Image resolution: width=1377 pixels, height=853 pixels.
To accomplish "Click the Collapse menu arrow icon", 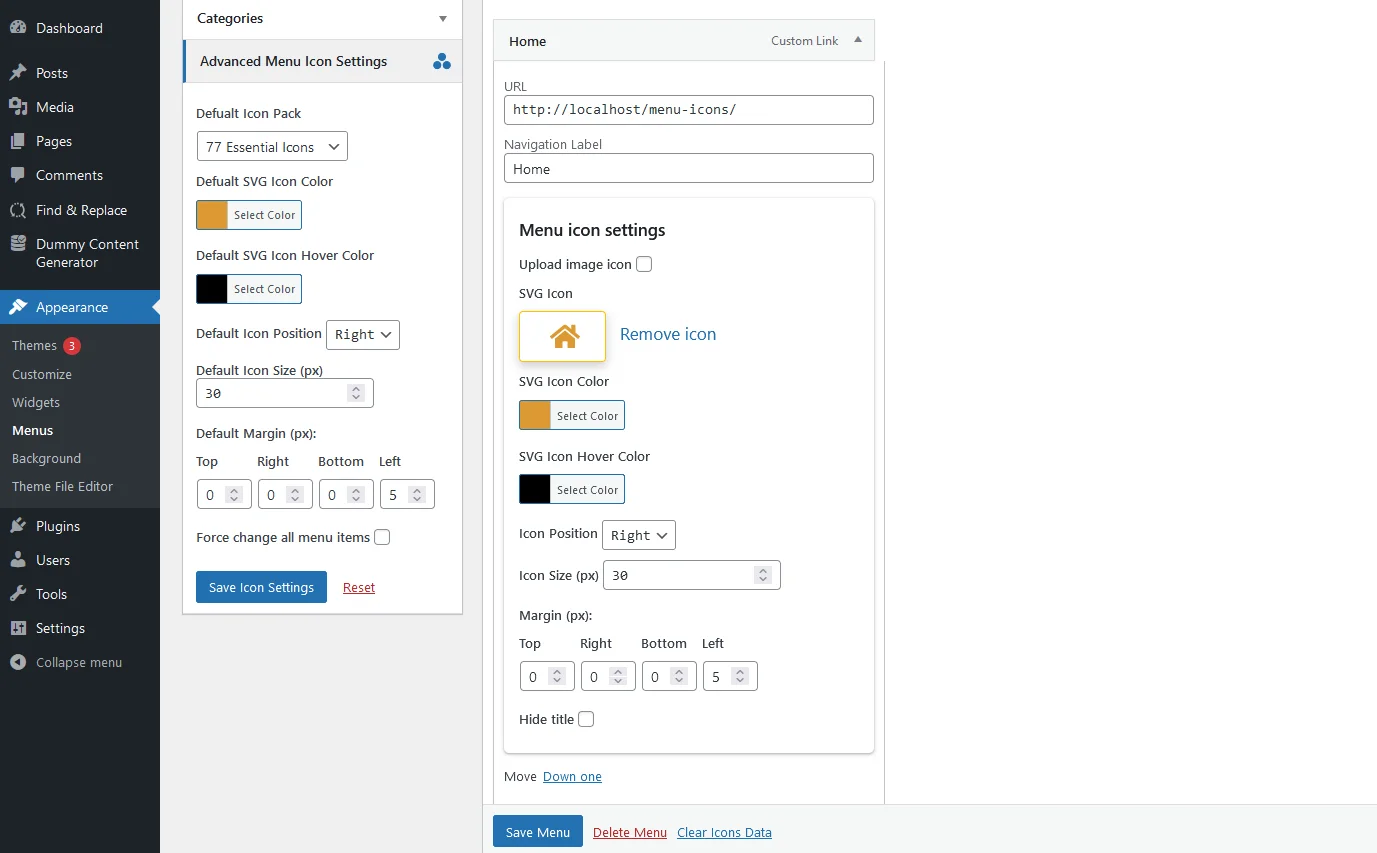I will (x=17, y=662).
